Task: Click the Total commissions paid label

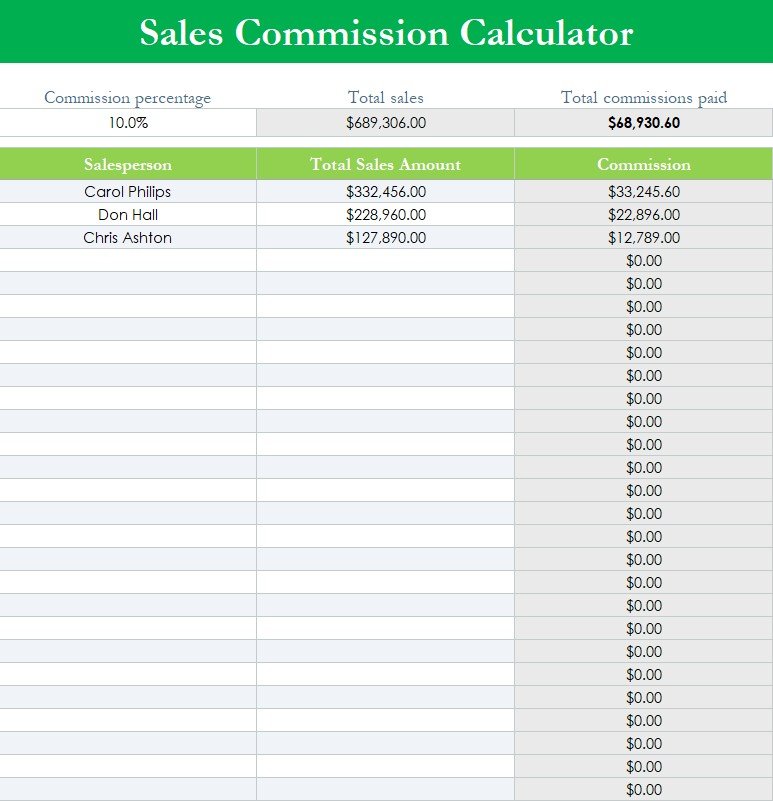Action: click(x=644, y=97)
